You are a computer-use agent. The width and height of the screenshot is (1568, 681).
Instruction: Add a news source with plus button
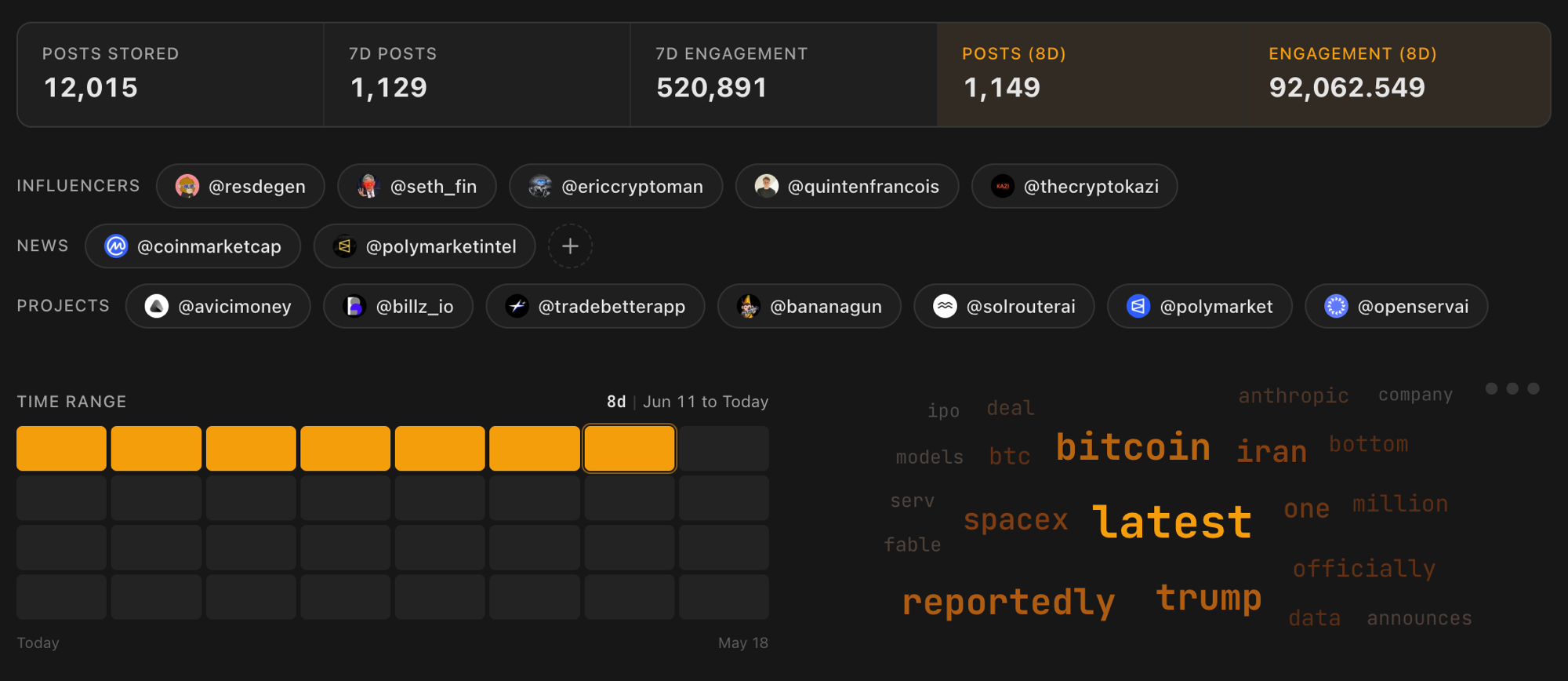(x=570, y=246)
